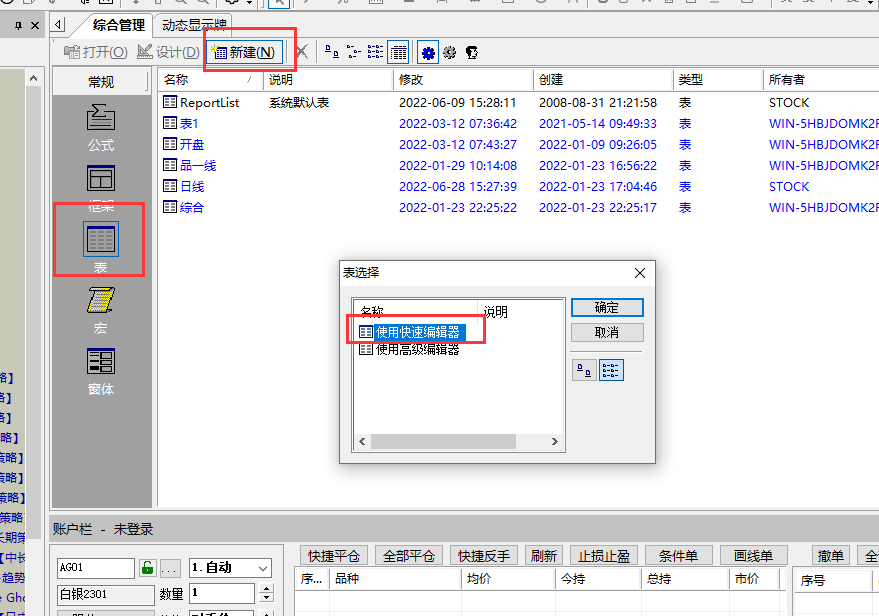Click the 设计(D) design button
Image resolution: width=879 pixels, height=616 pixels.
point(168,53)
